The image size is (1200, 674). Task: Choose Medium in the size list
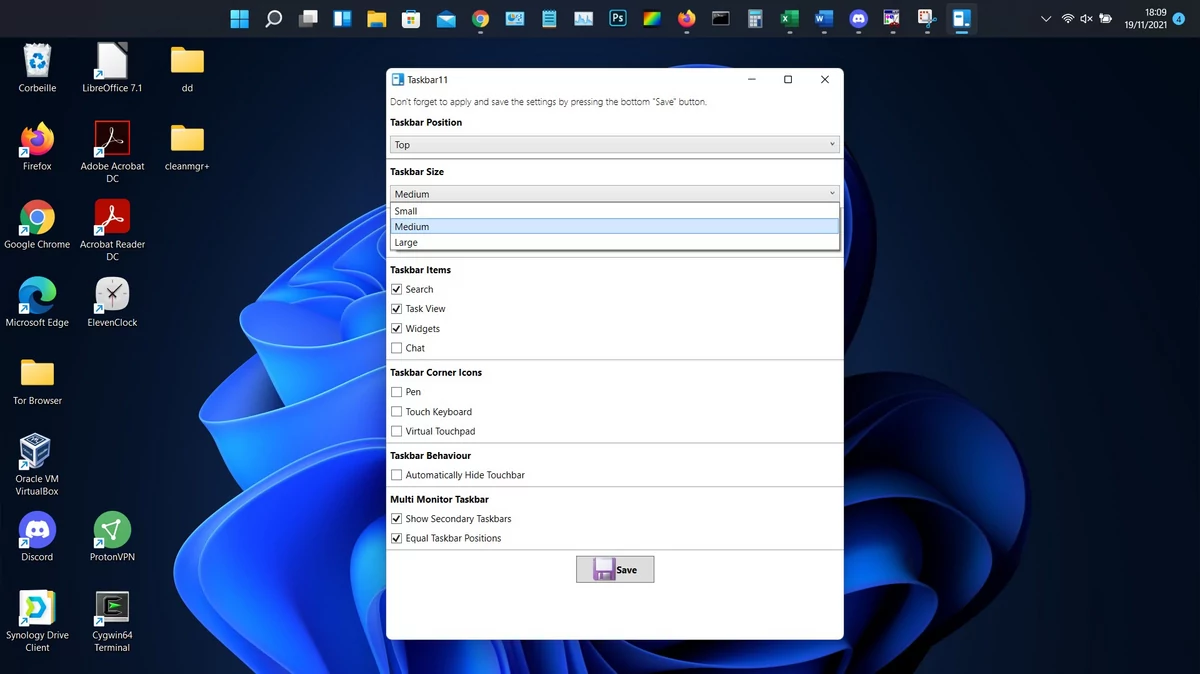pos(614,227)
